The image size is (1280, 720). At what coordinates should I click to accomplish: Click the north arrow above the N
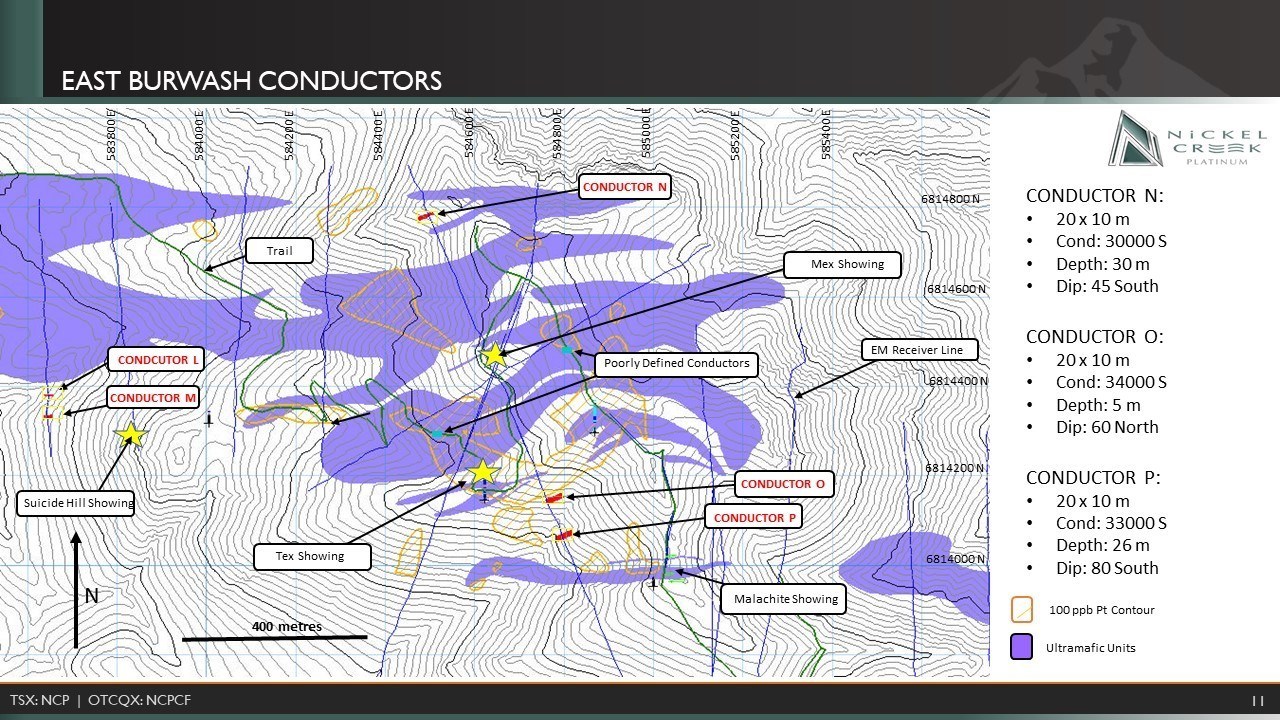pos(77,590)
